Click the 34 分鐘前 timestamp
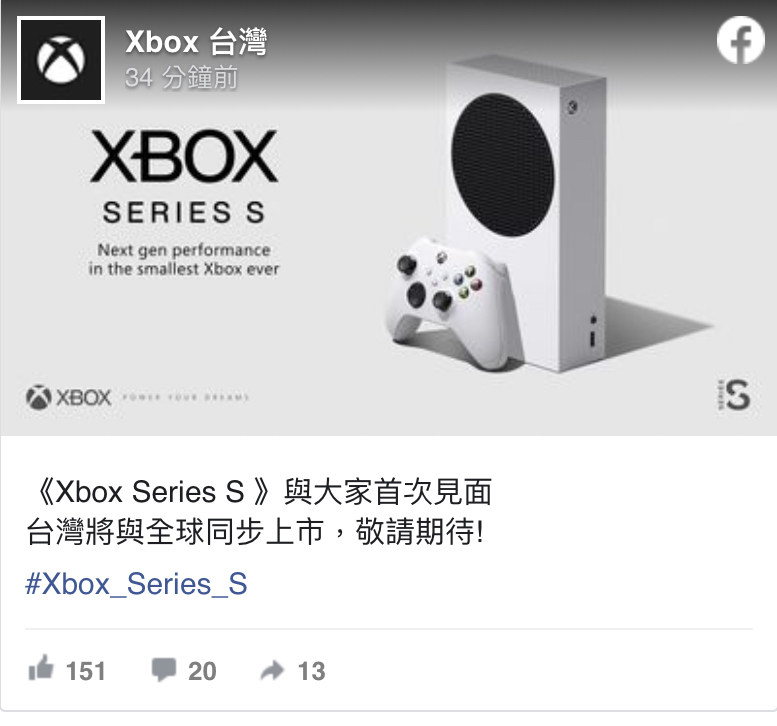 click(181, 77)
